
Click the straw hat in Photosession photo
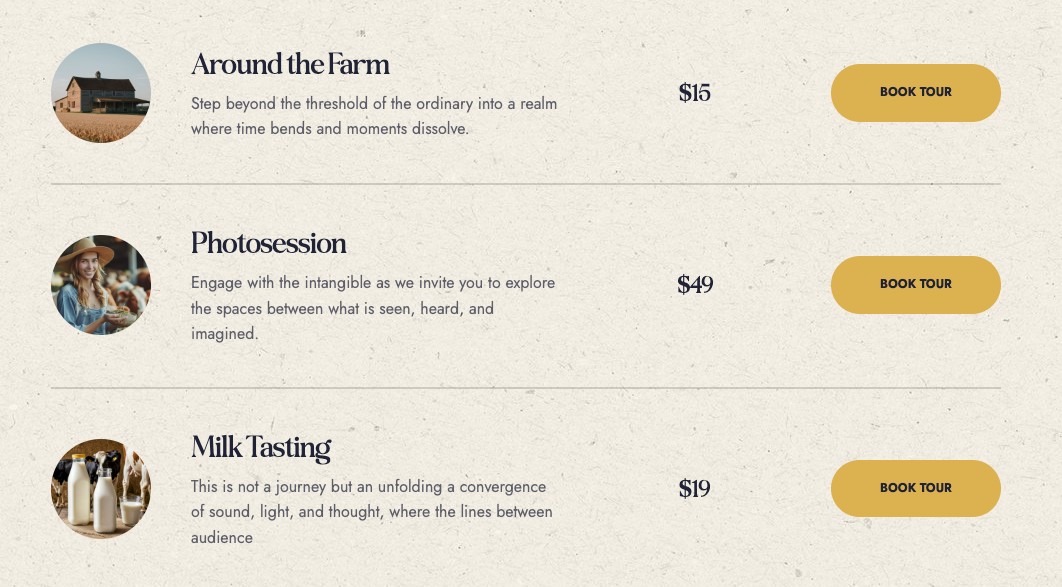(86, 251)
